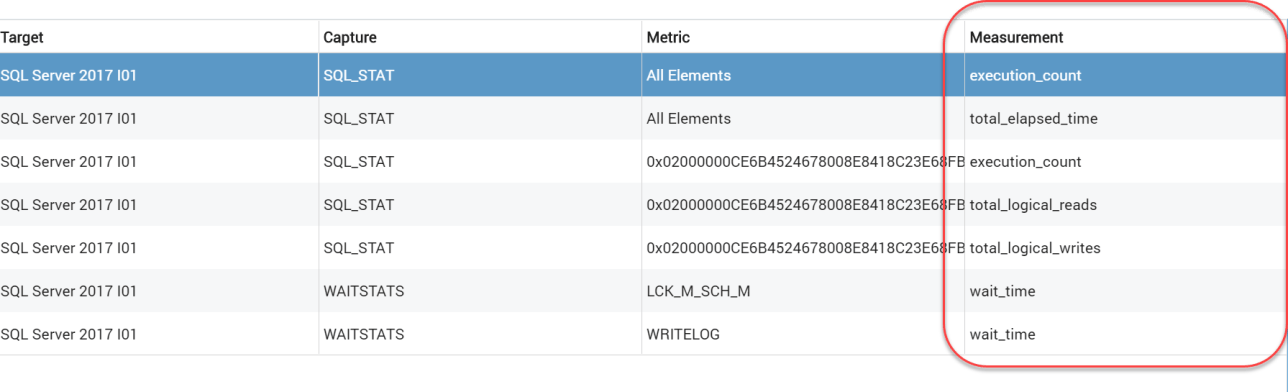Select the total_logical_writes measurement cell
This screenshot has height=392, width=1288.
[1035, 248]
